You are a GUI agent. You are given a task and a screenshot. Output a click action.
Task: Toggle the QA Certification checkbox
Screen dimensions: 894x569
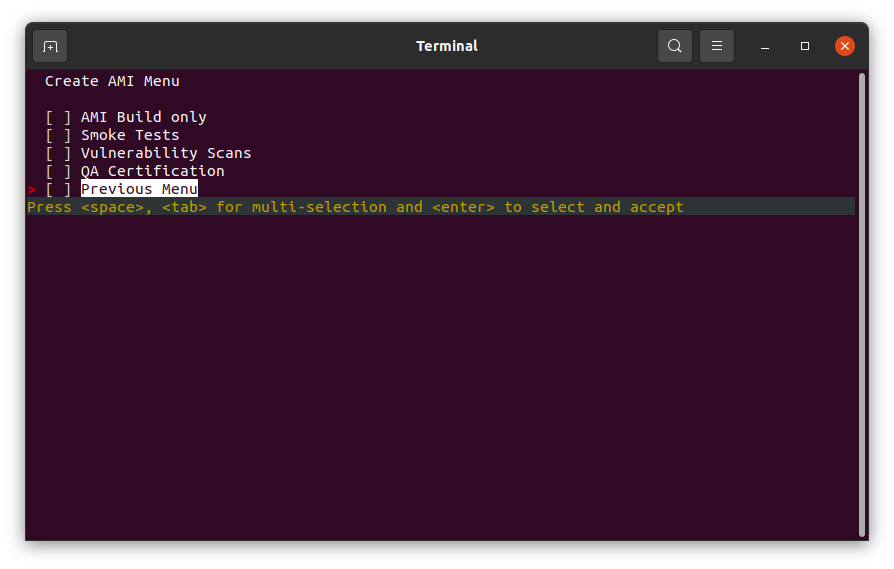(x=58, y=172)
